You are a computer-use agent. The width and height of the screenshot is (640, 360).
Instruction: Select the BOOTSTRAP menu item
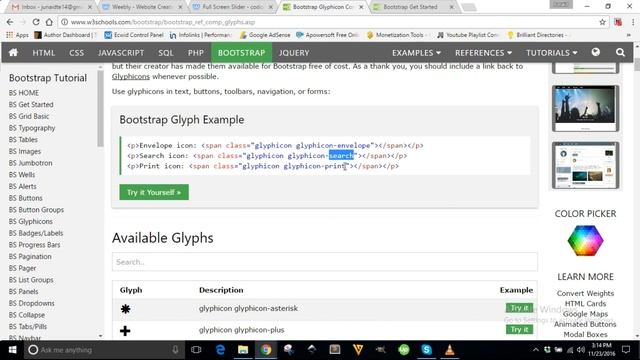point(241,53)
